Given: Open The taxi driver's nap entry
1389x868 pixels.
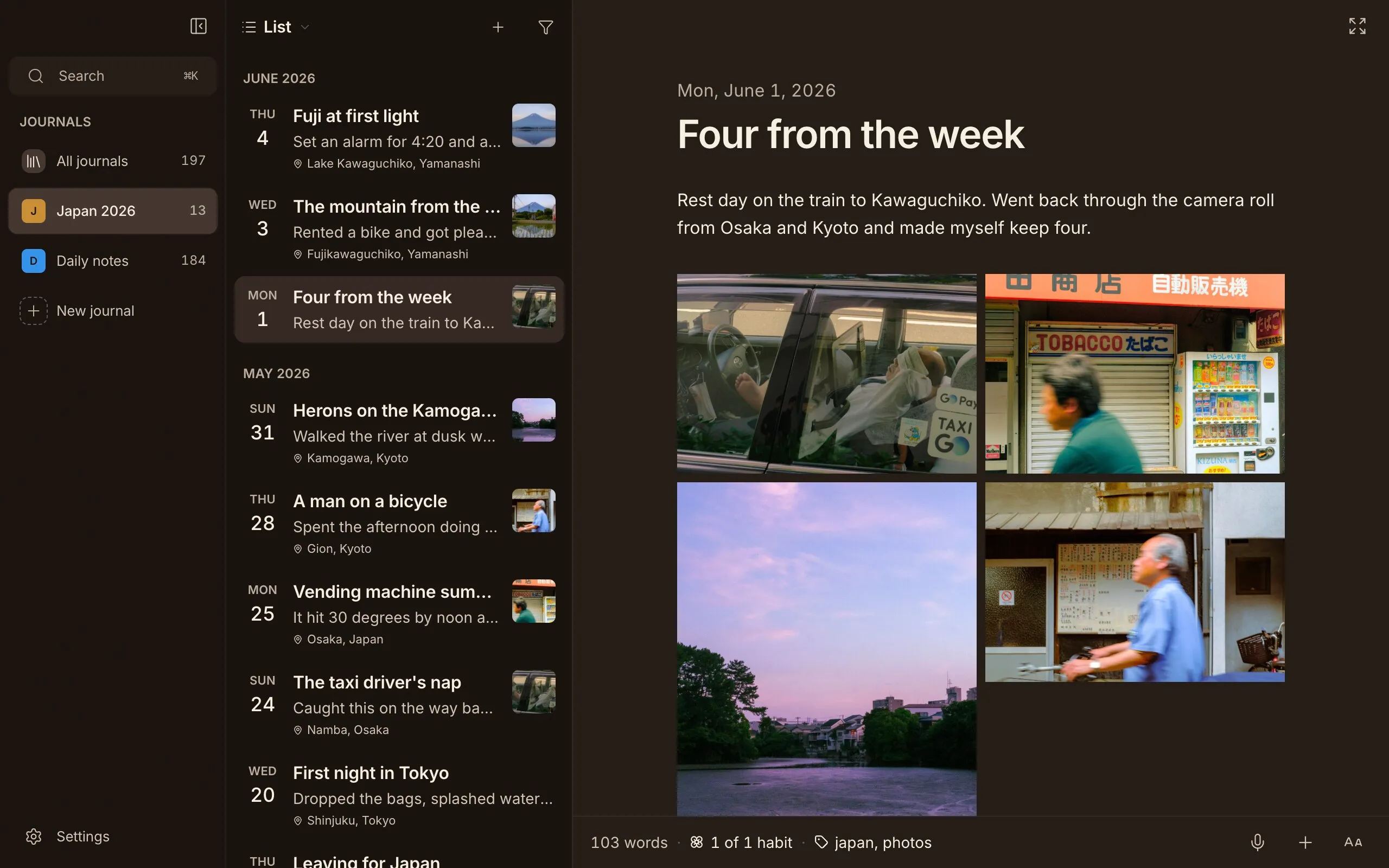Looking at the screenshot, I should (x=399, y=704).
